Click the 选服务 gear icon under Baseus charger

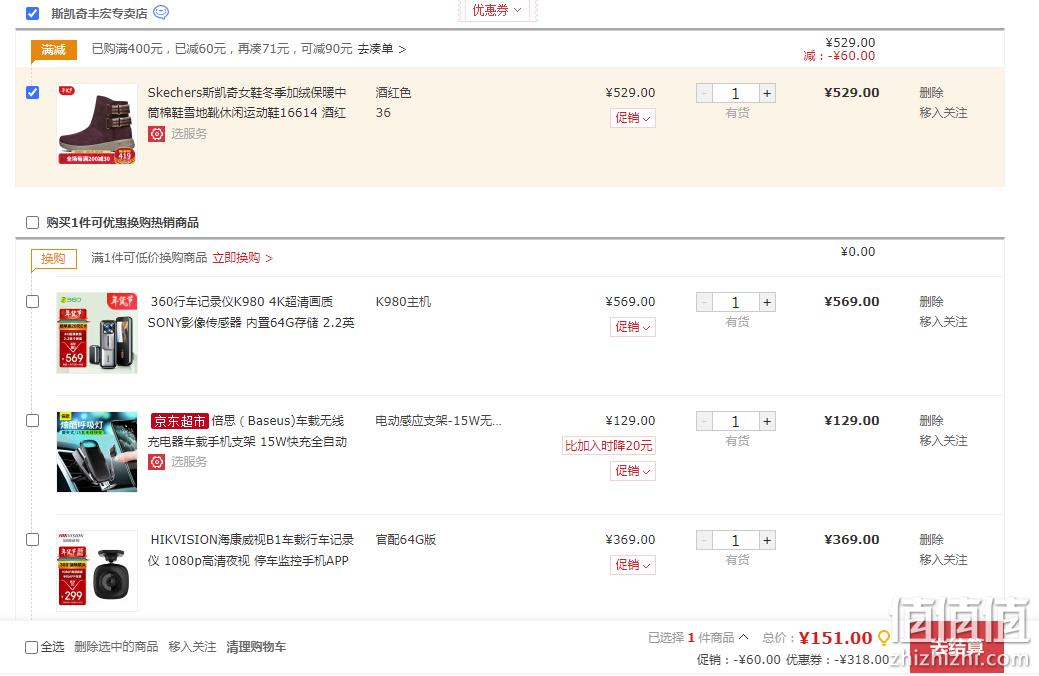(156, 462)
